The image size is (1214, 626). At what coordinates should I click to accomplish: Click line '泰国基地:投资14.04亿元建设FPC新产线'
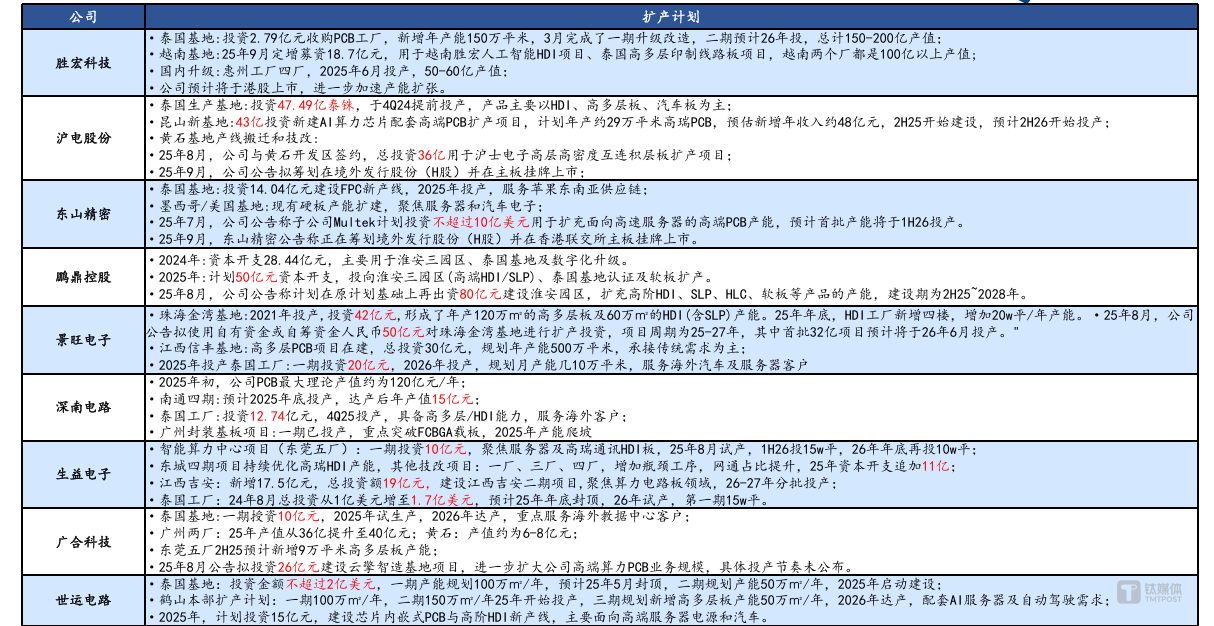click(x=397, y=189)
